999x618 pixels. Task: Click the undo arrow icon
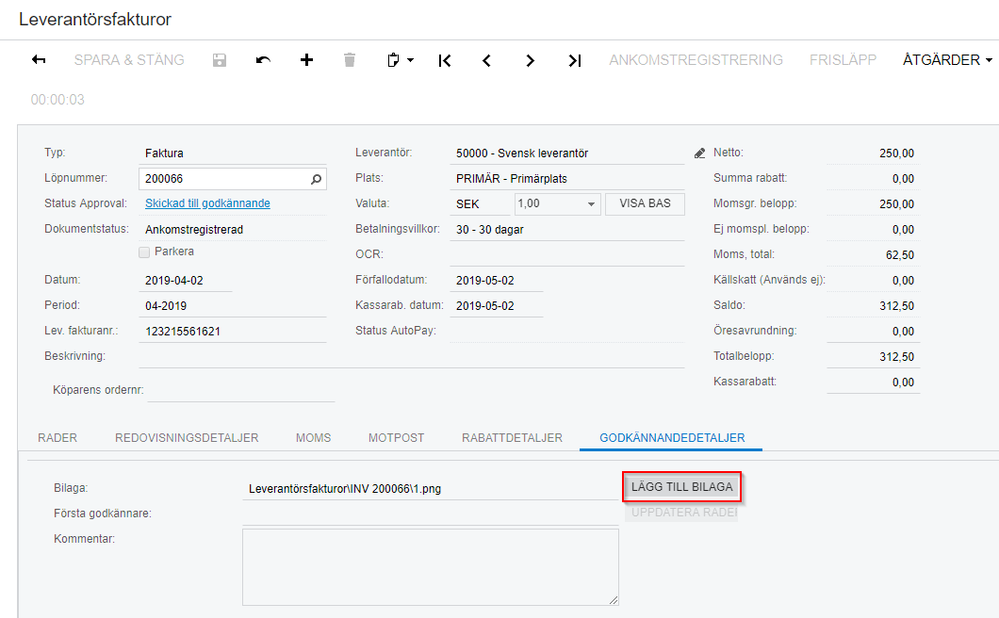tap(263, 60)
